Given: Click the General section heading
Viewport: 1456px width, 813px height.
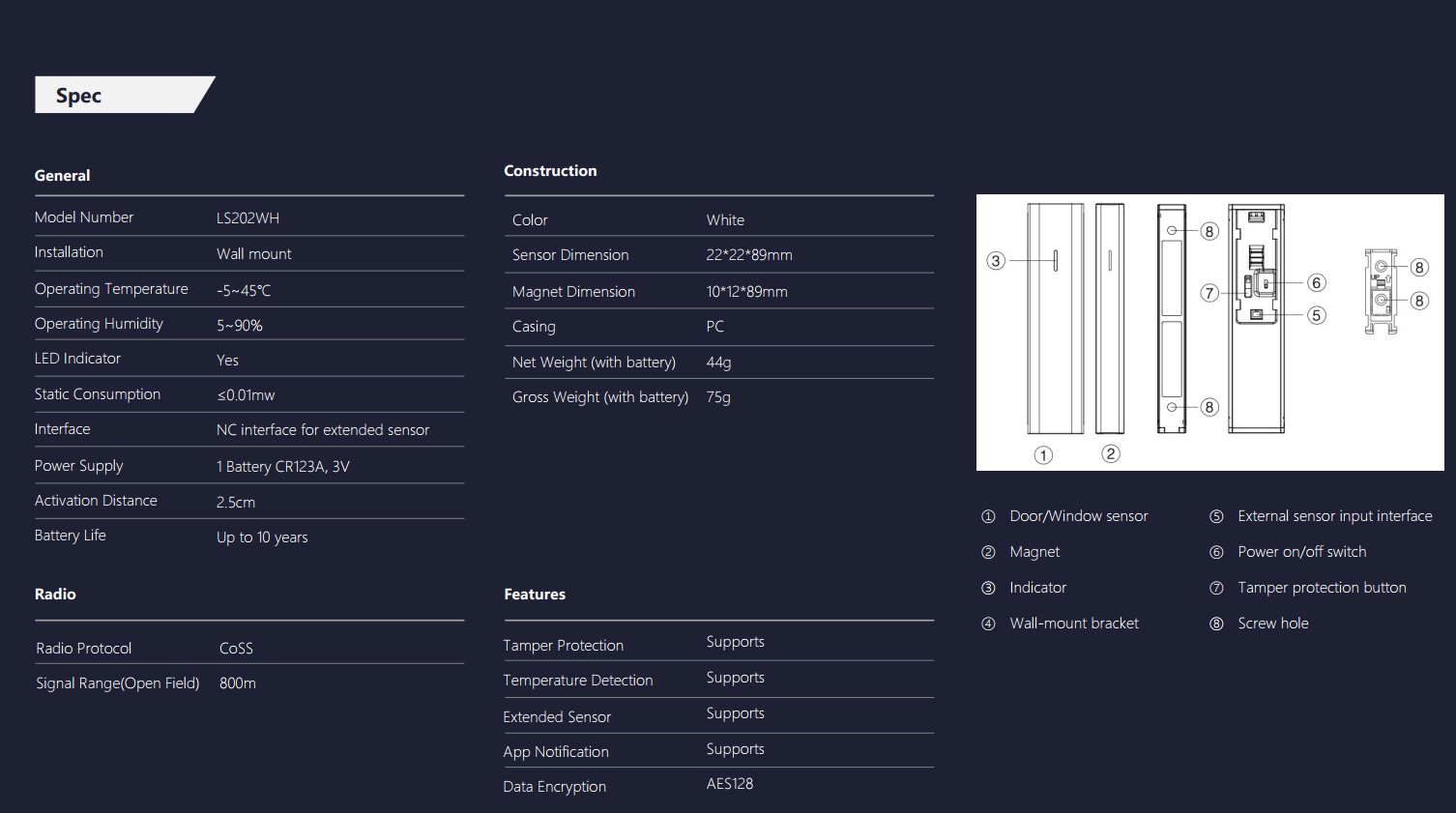Looking at the screenshot, I should pyautogui.click(x=62, y=176).
